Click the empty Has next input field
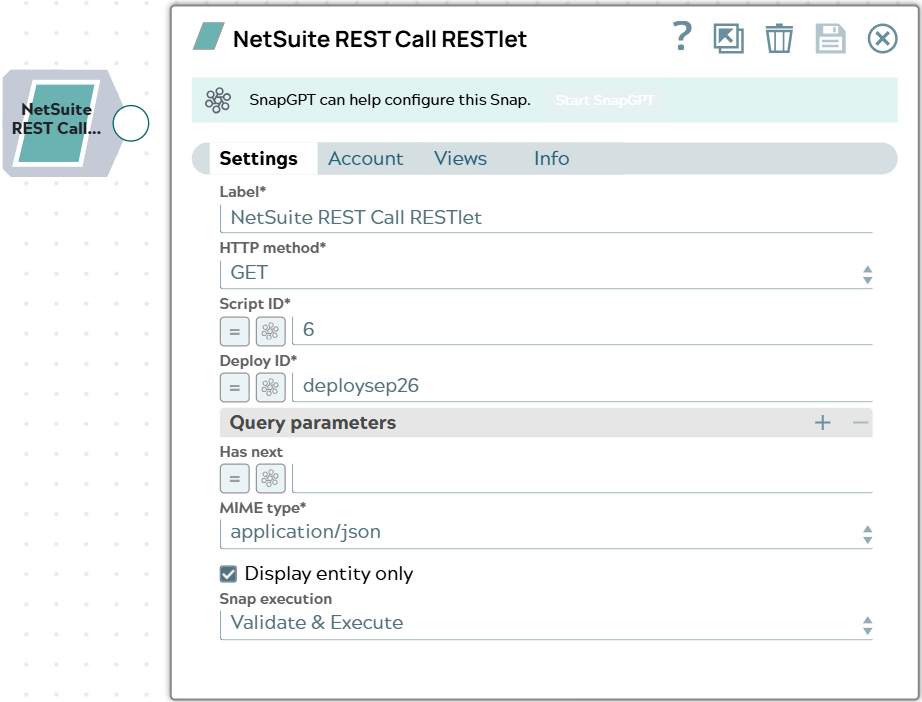This screenshot has height=702, width=922. pyautogui.click(x=582, y=478)
